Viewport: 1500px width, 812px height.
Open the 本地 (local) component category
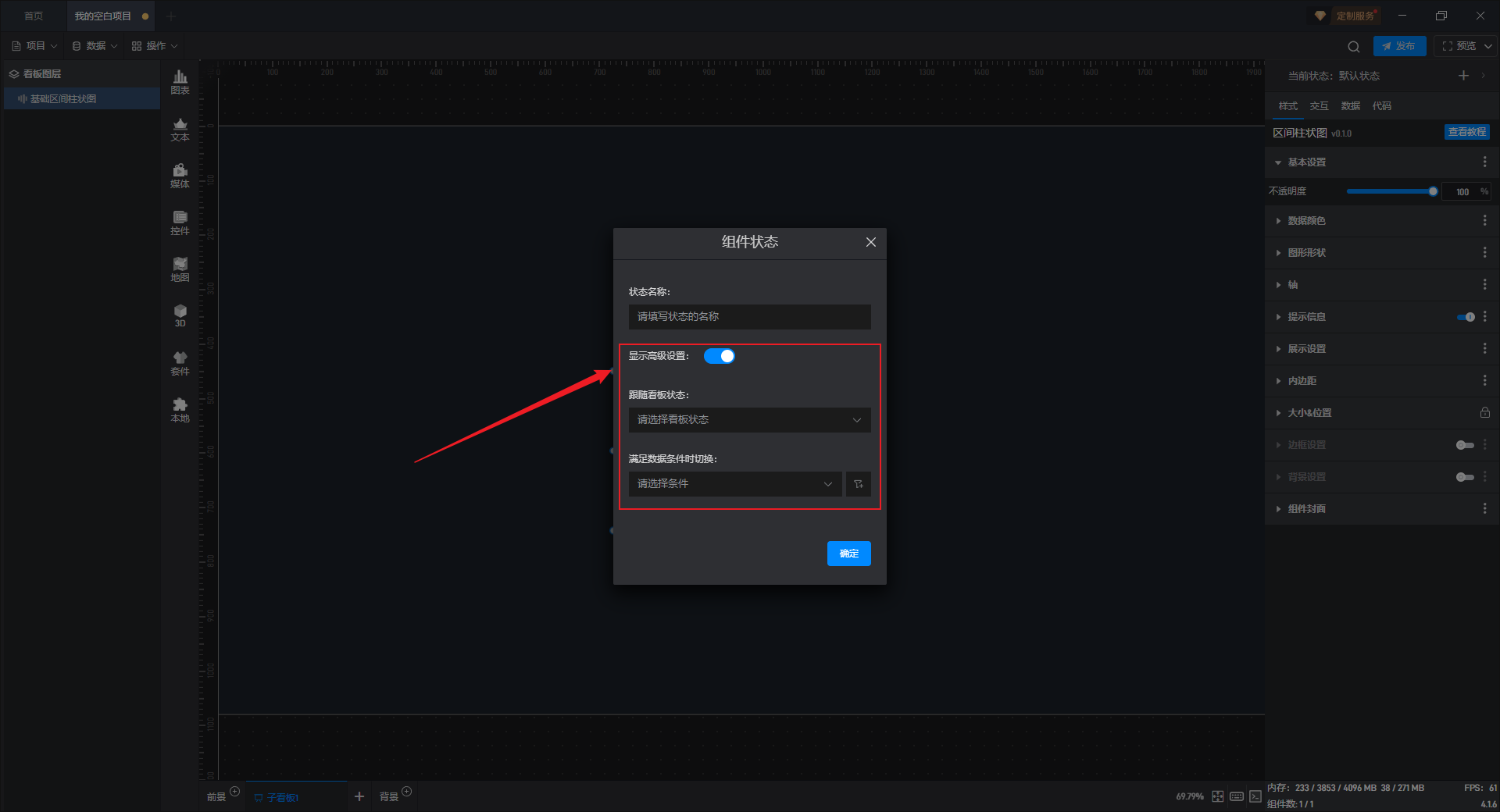click(180, 410)
